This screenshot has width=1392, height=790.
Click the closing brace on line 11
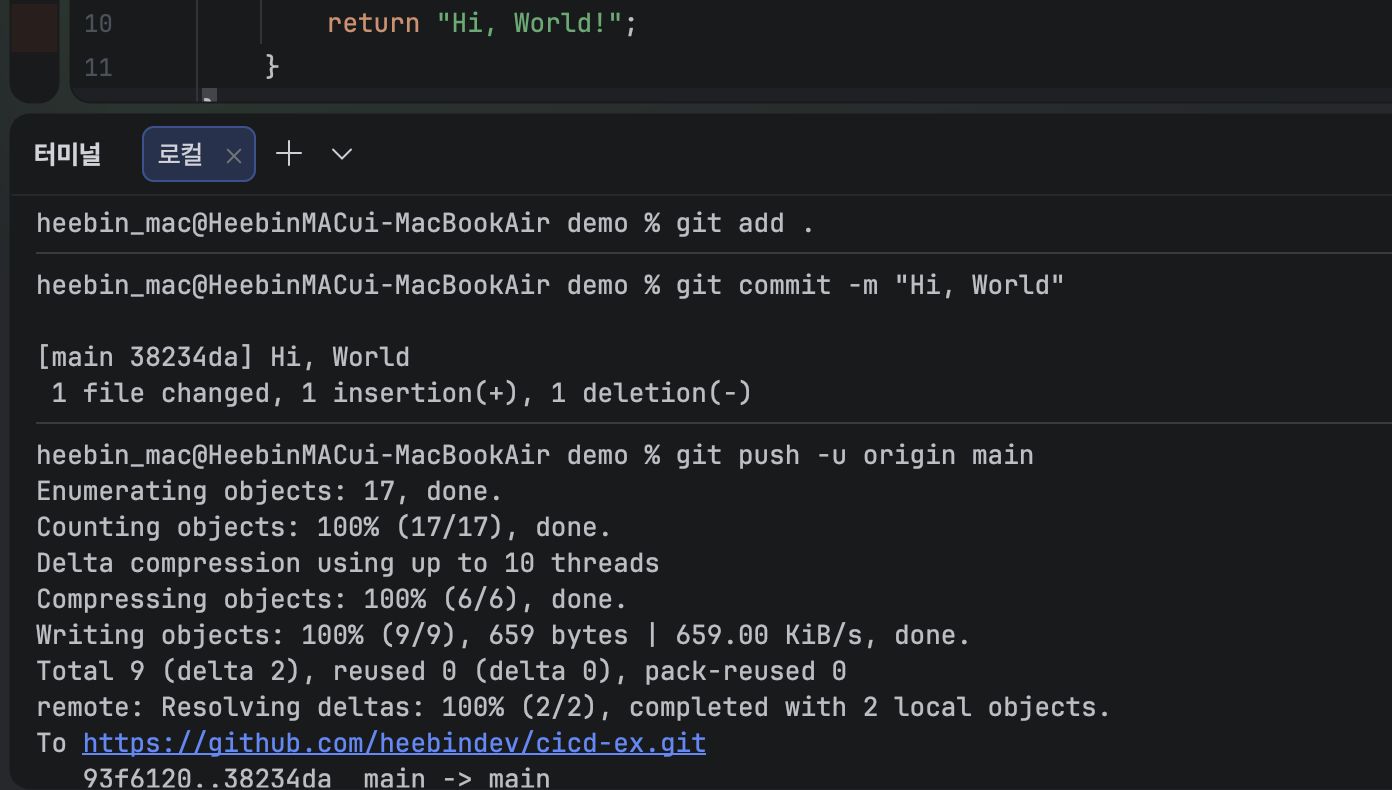pyautogui.click(x=272, y=67)
